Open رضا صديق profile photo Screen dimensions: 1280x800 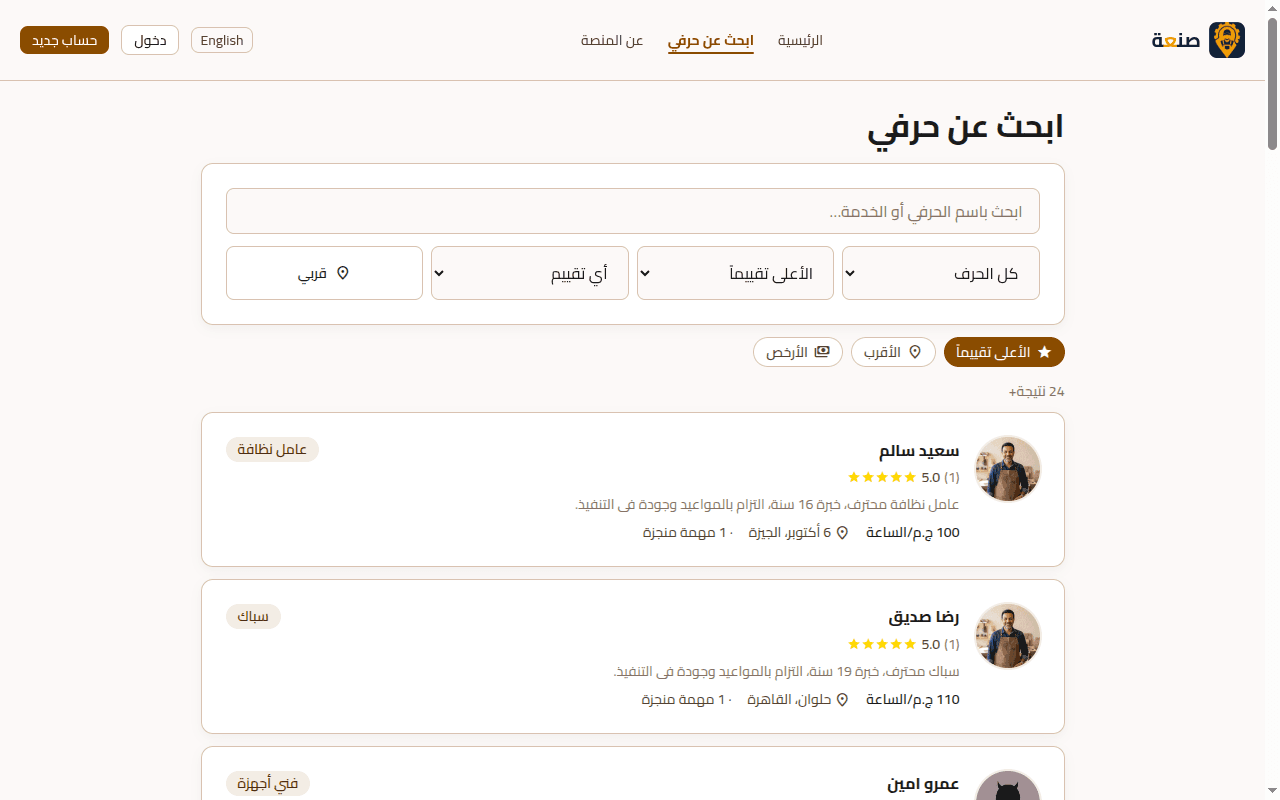pyautogui.click(x=1008, y=636)
